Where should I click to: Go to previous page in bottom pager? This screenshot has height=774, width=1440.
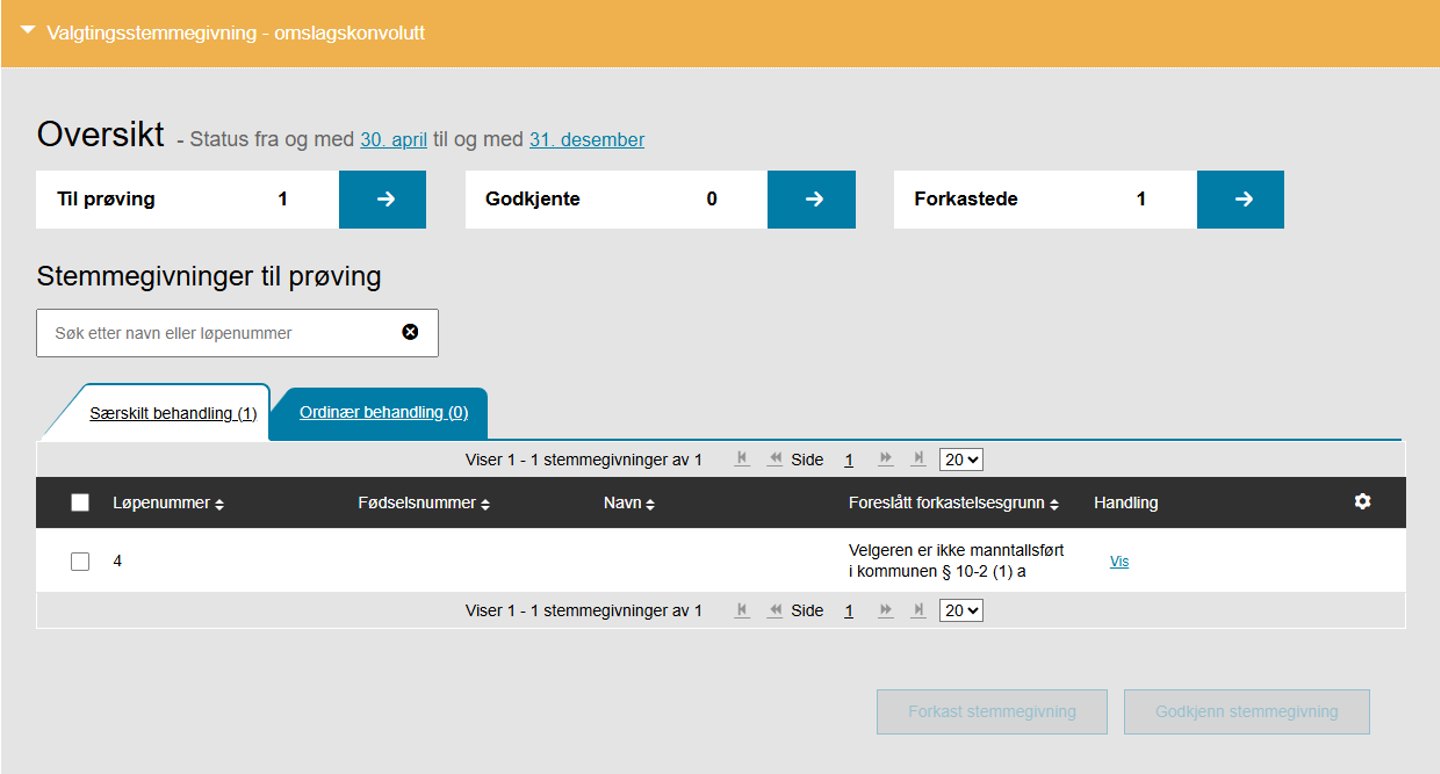point(775,610)
